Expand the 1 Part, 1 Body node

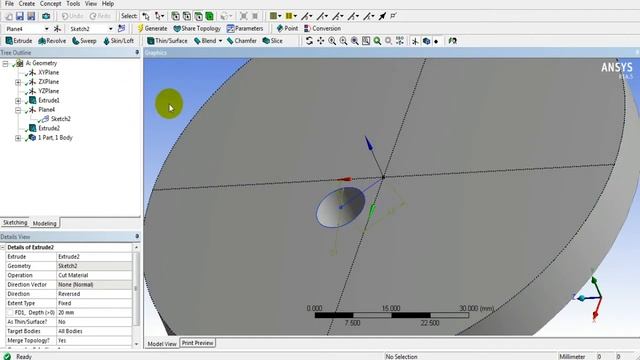click(18, 138)
